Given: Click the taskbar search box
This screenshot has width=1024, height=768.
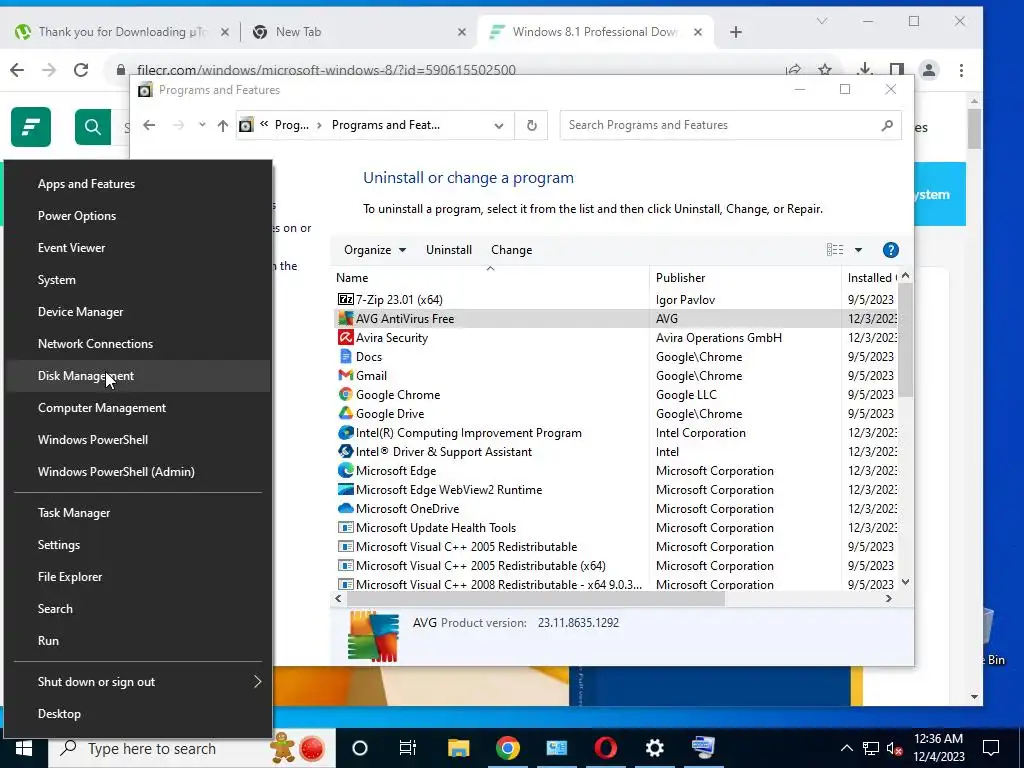Looking at the screenshot, I should coord(192,748).
